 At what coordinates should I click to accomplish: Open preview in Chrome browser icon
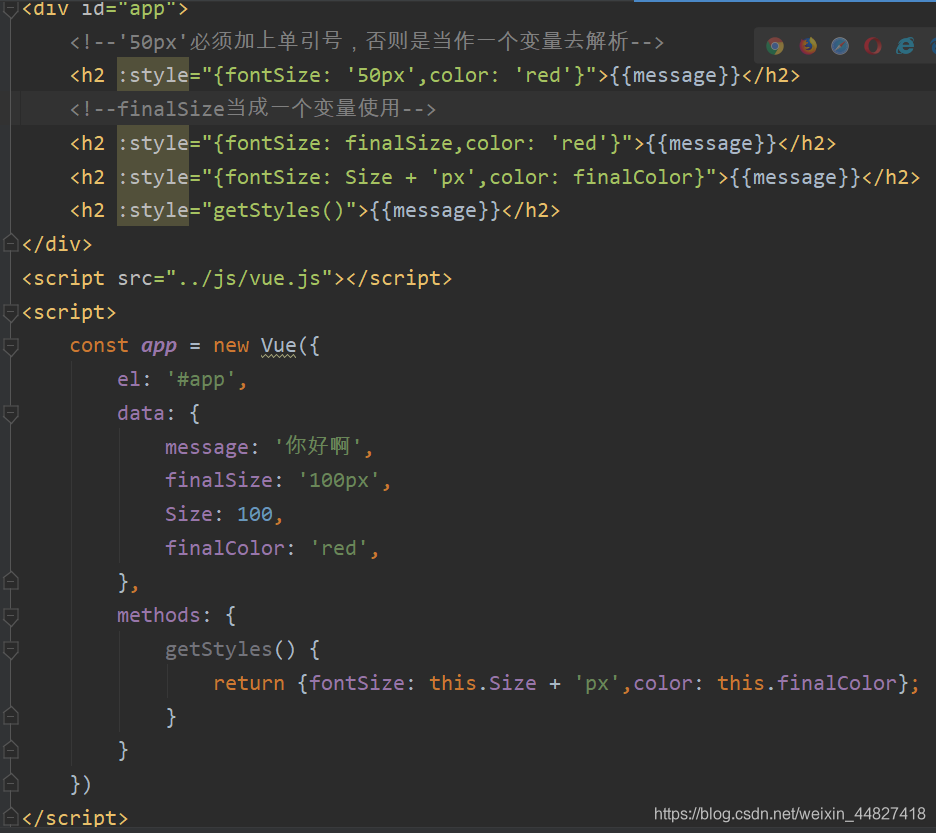[x=775, y=46]
